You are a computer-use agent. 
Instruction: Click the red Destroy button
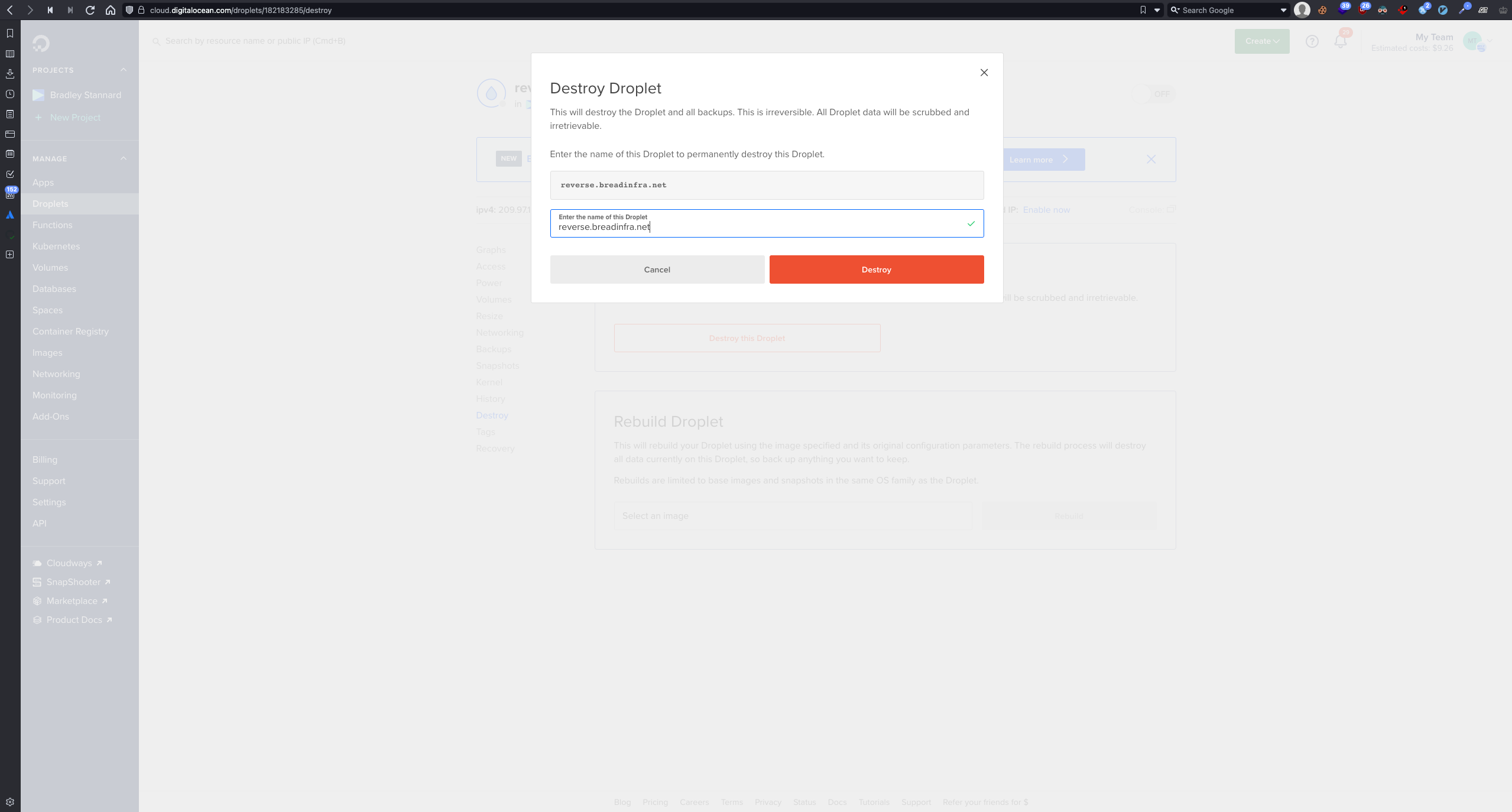[x=876, y=269]
